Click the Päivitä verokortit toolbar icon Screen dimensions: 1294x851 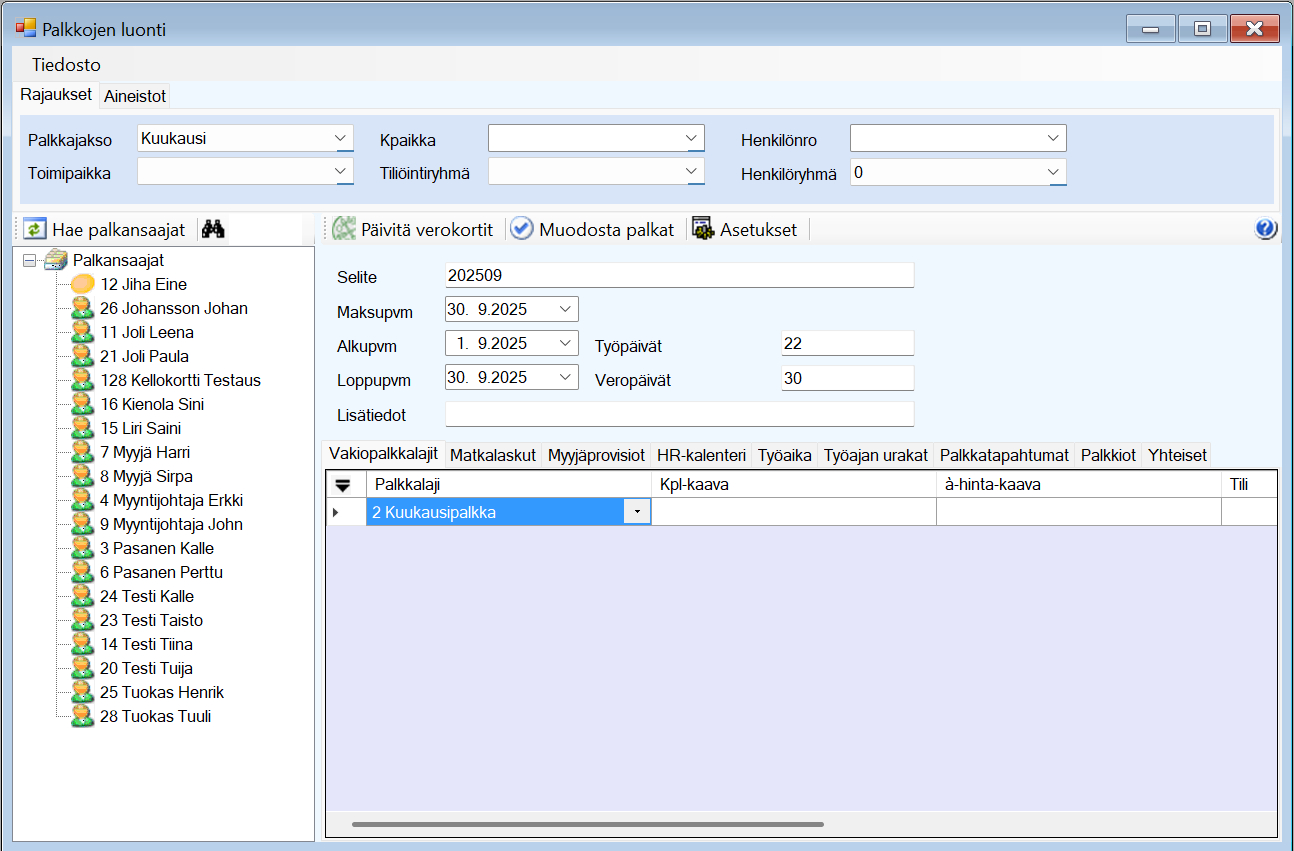[x=345, y=230]
